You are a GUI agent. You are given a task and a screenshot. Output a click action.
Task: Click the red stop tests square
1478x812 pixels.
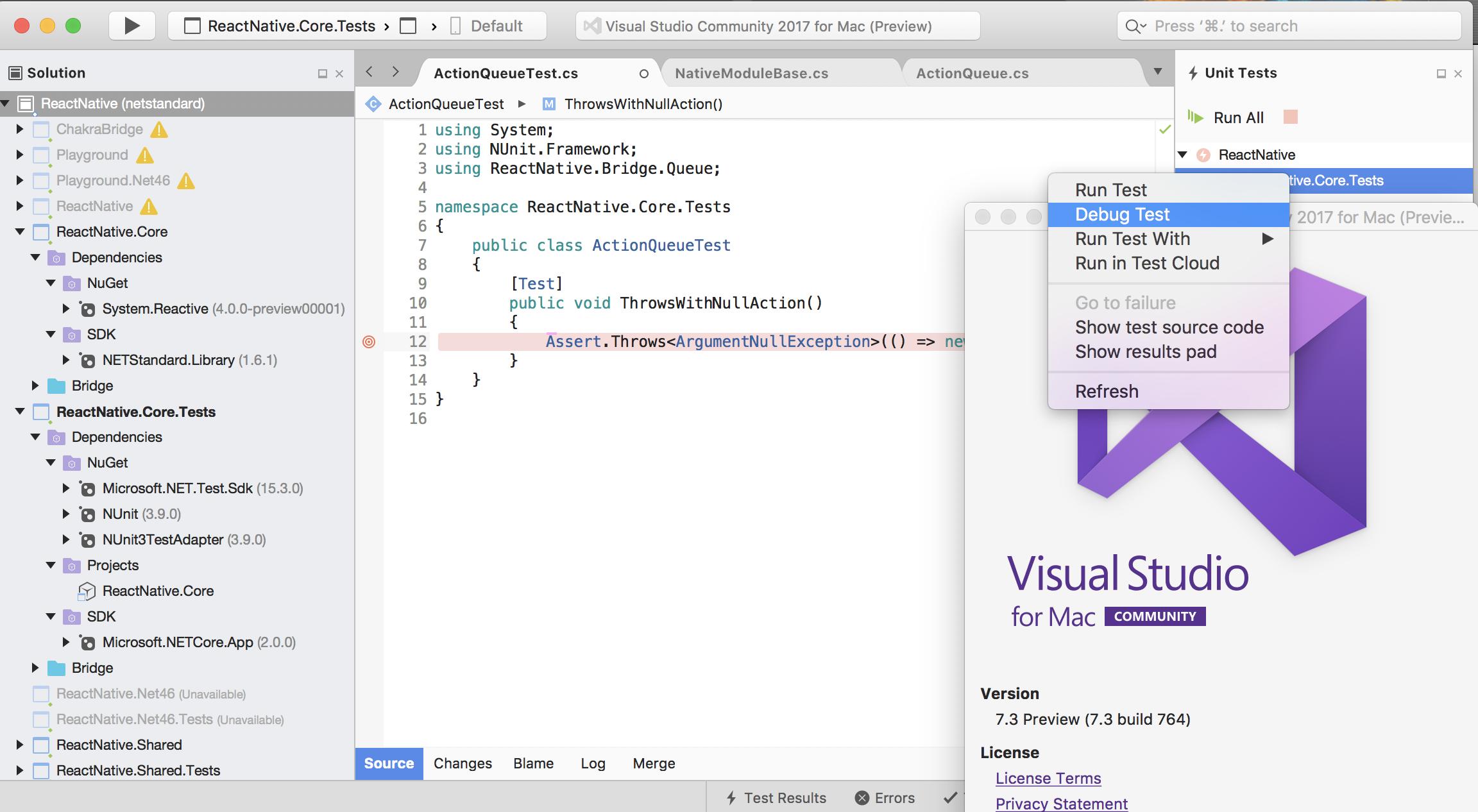click(1290, 117)
